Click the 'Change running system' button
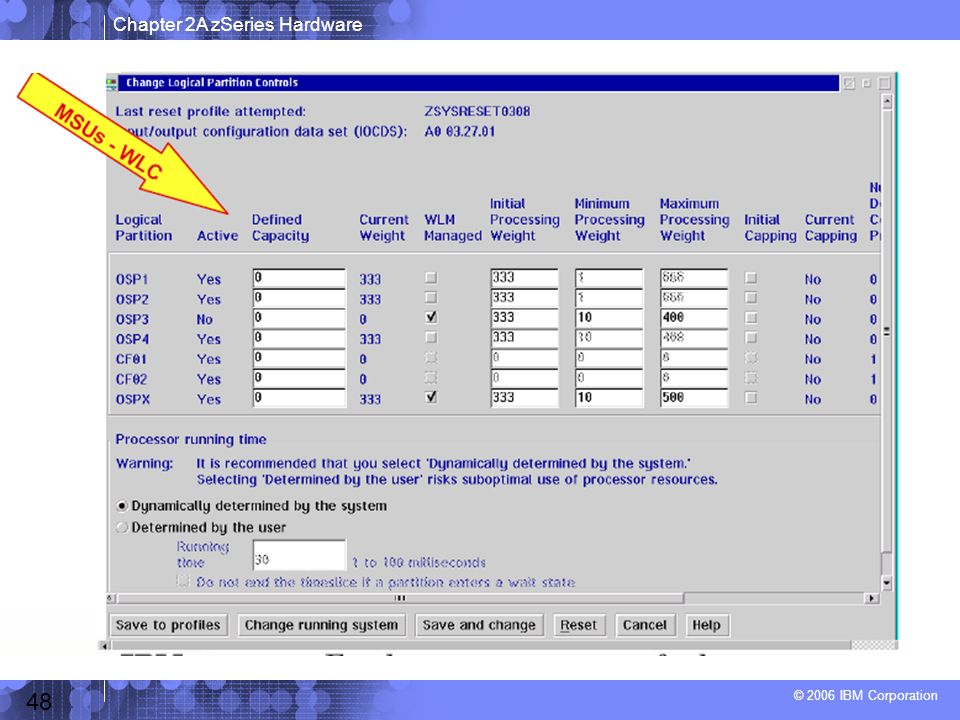Image resolution: width=960 pixels, height=720 pixels. click(321, 625)
